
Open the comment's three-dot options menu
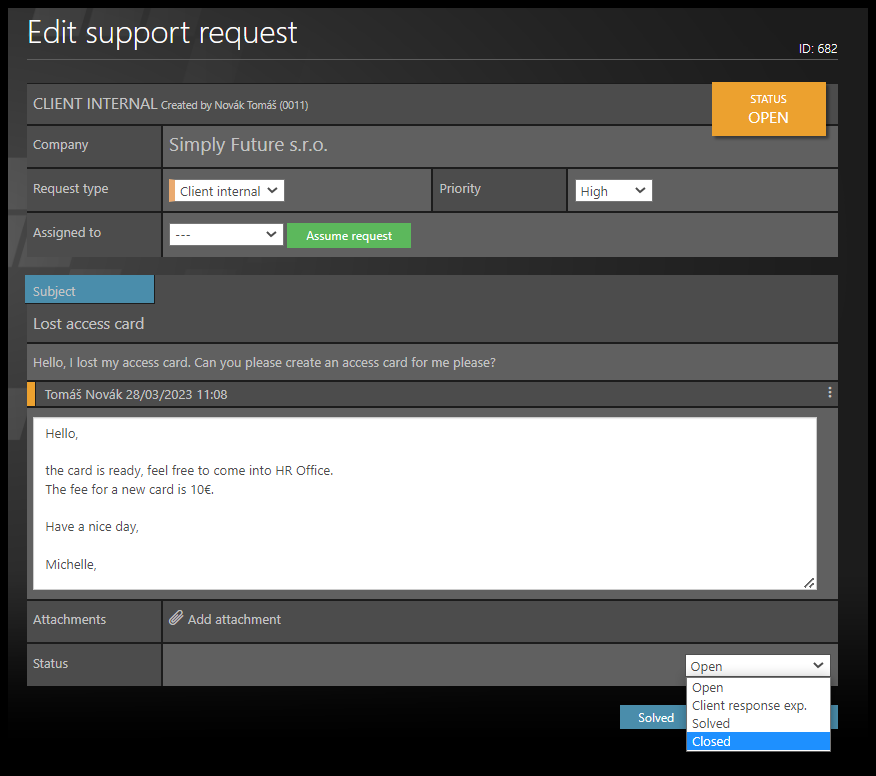click(829, 393)
